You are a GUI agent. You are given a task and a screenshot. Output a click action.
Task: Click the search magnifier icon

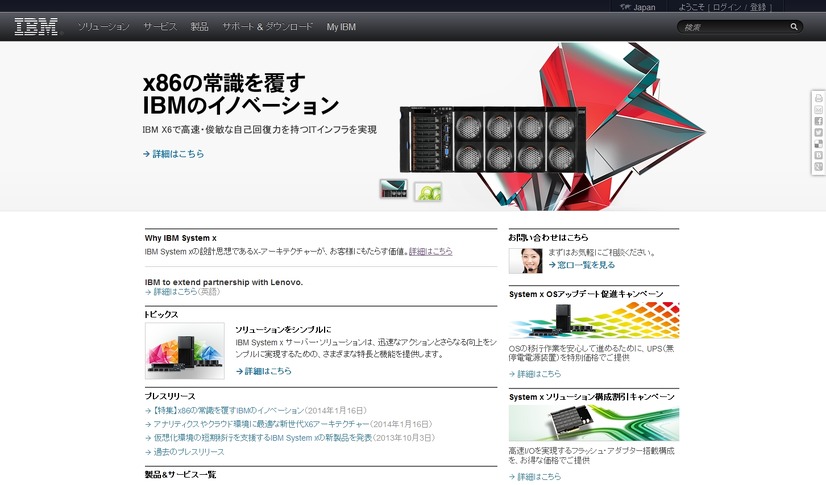794,26
